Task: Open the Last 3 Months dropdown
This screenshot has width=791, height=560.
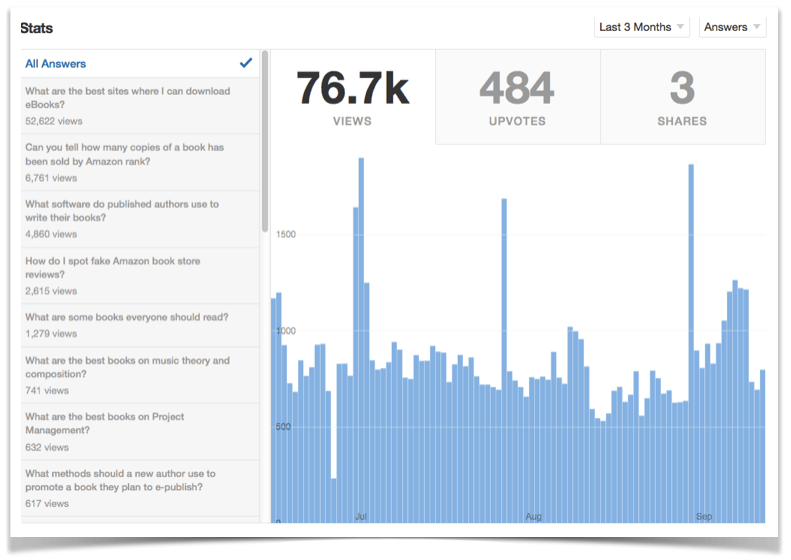Action: point(642,27)
